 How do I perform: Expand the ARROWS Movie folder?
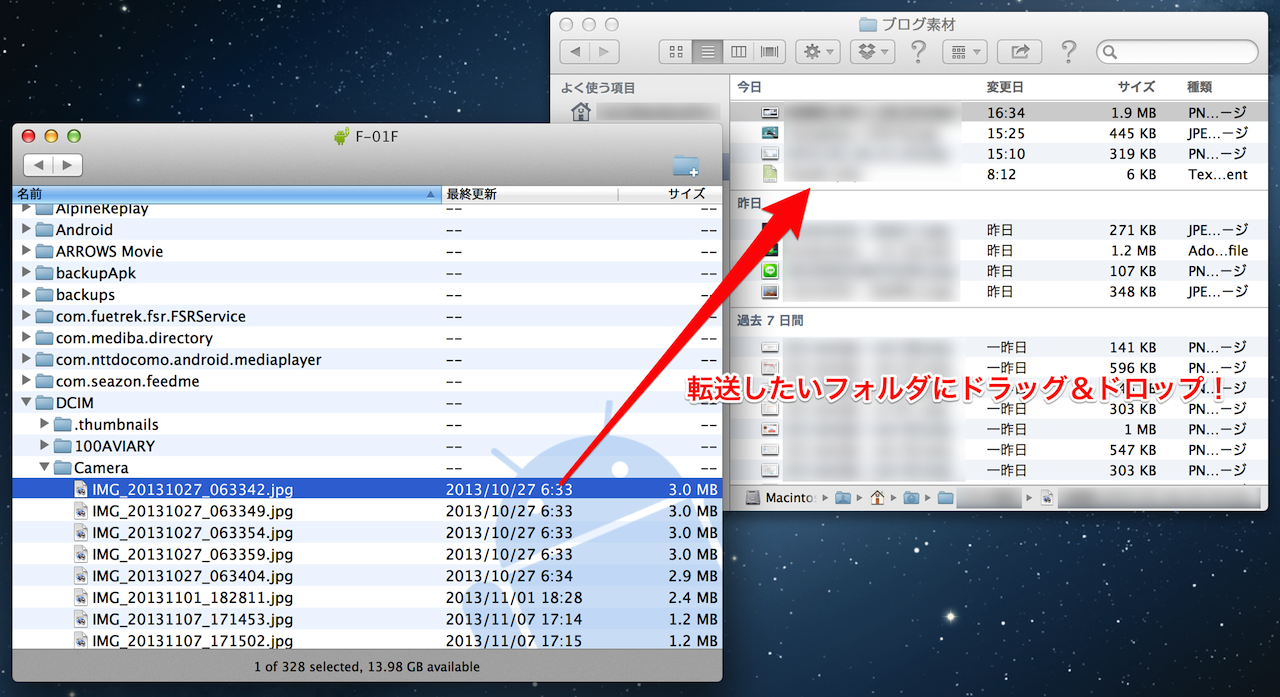tap(26, 251)
